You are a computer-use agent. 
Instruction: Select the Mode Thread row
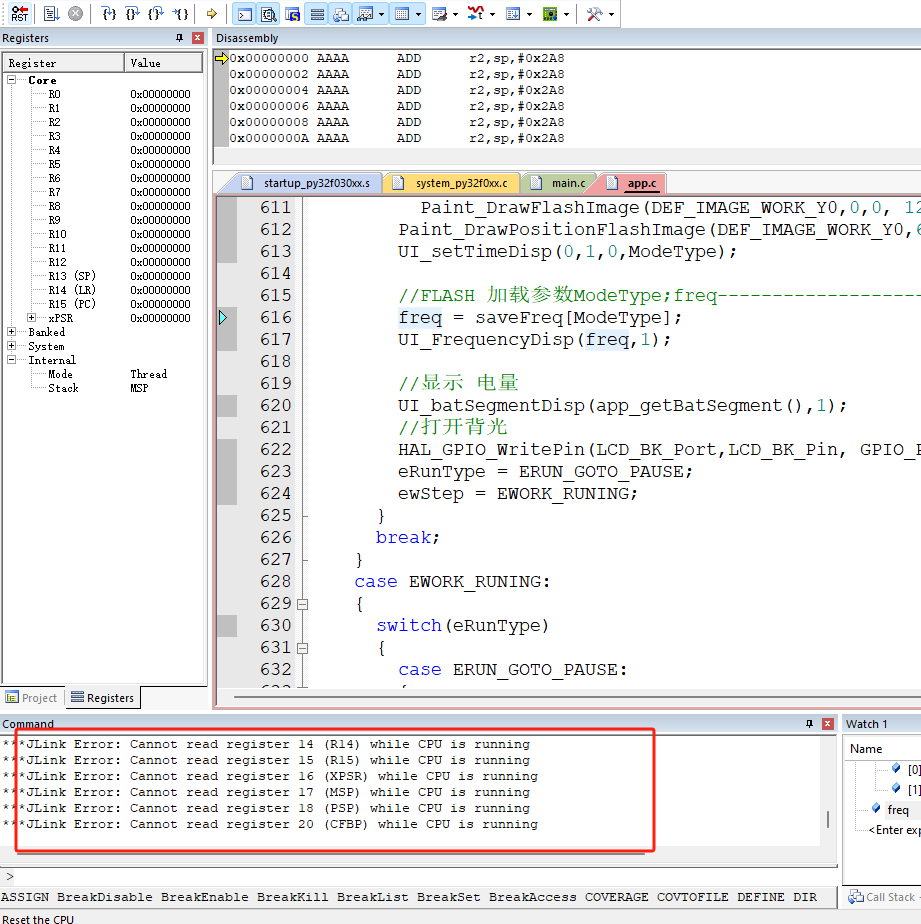coord(107,374)
